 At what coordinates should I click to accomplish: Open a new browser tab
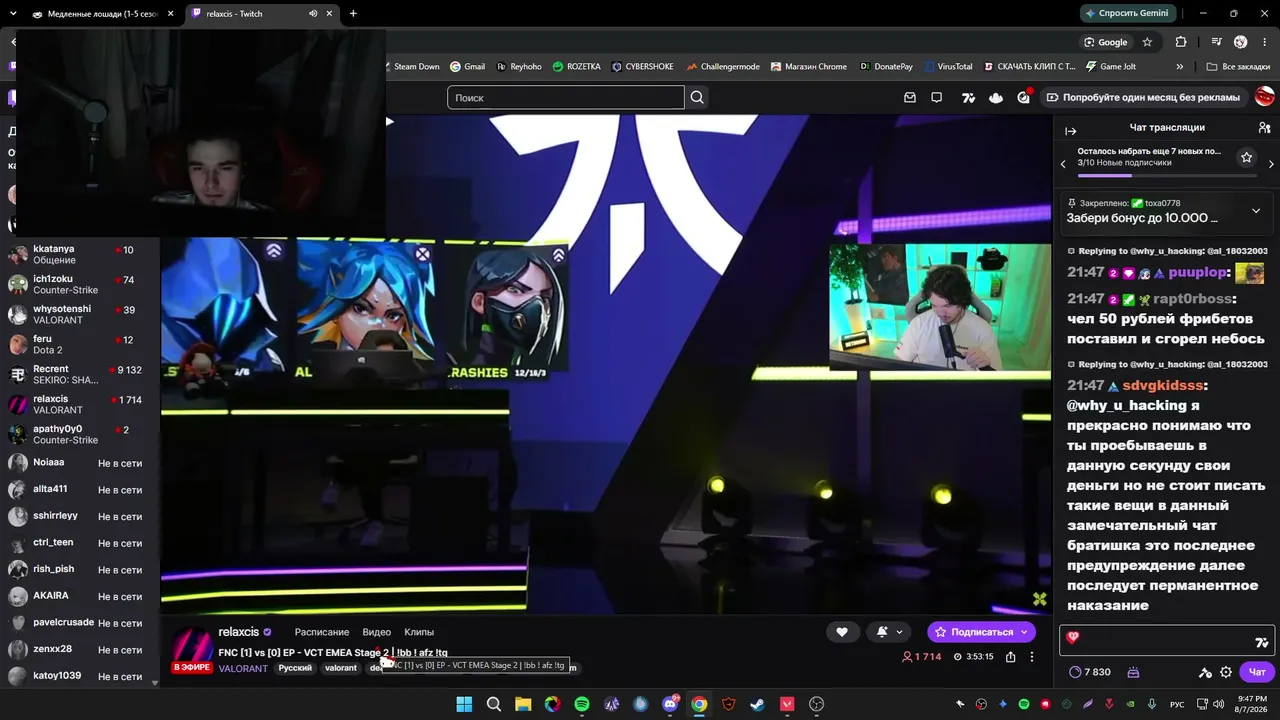353,14
